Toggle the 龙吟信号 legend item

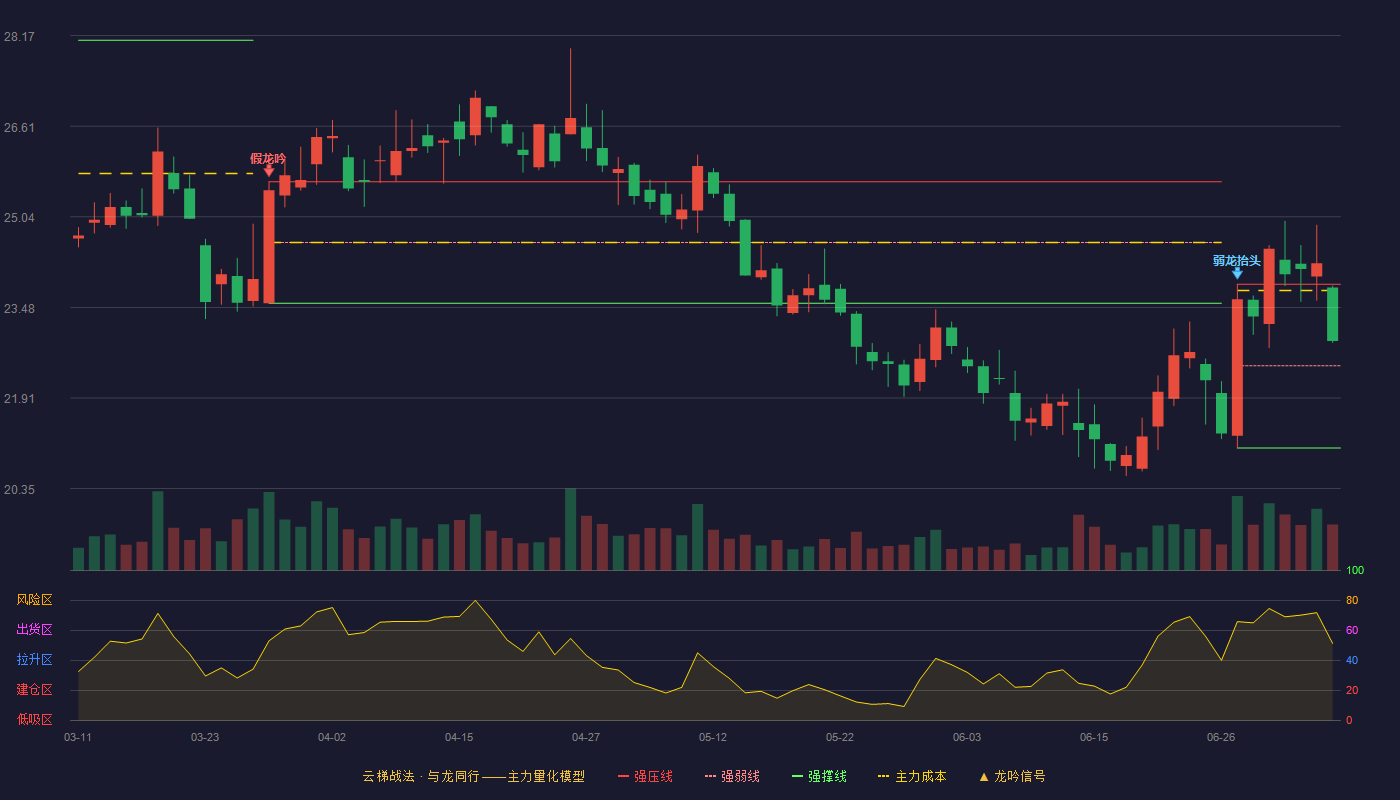1011,776
